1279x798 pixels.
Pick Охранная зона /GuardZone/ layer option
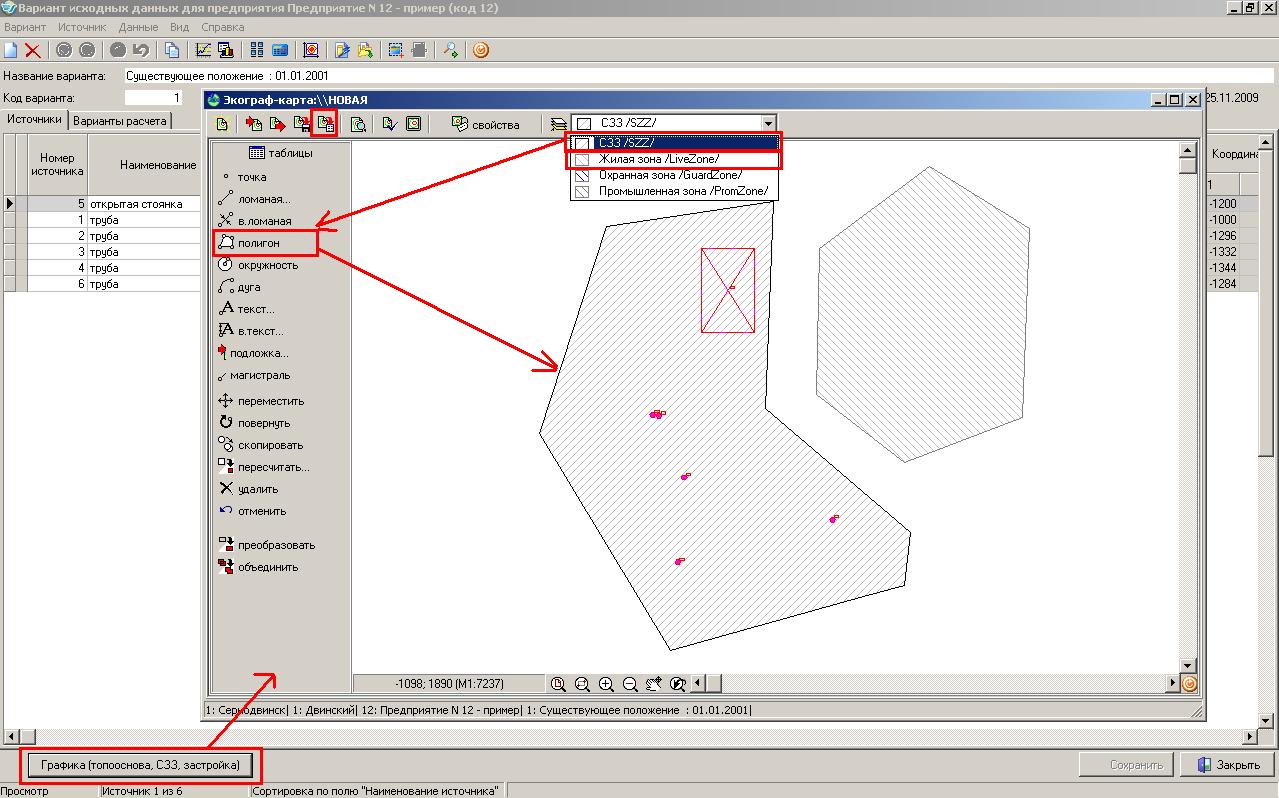point(670,175)
